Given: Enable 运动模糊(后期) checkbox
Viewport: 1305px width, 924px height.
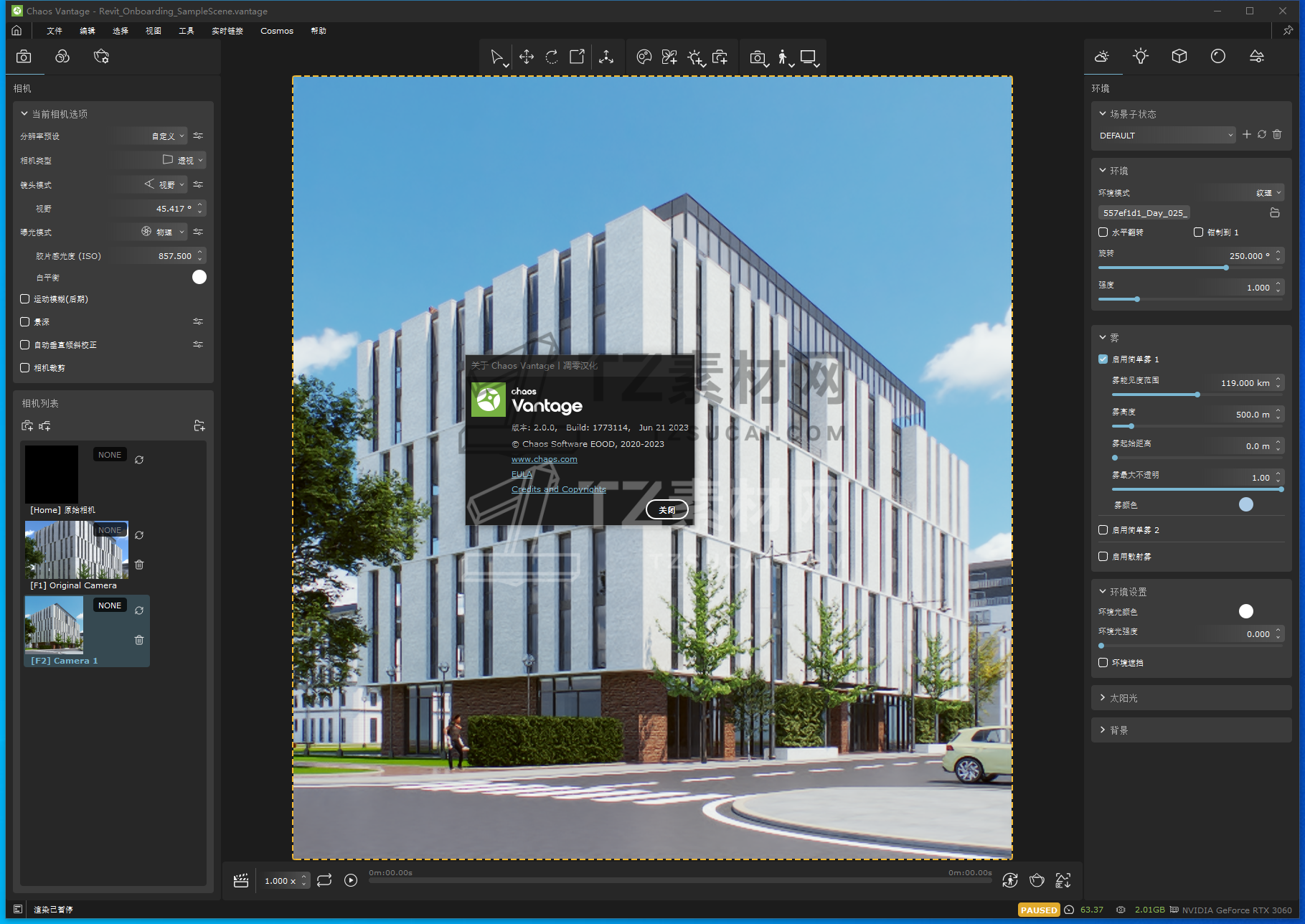Looking at the screenshot, I should tap(25, 299).
